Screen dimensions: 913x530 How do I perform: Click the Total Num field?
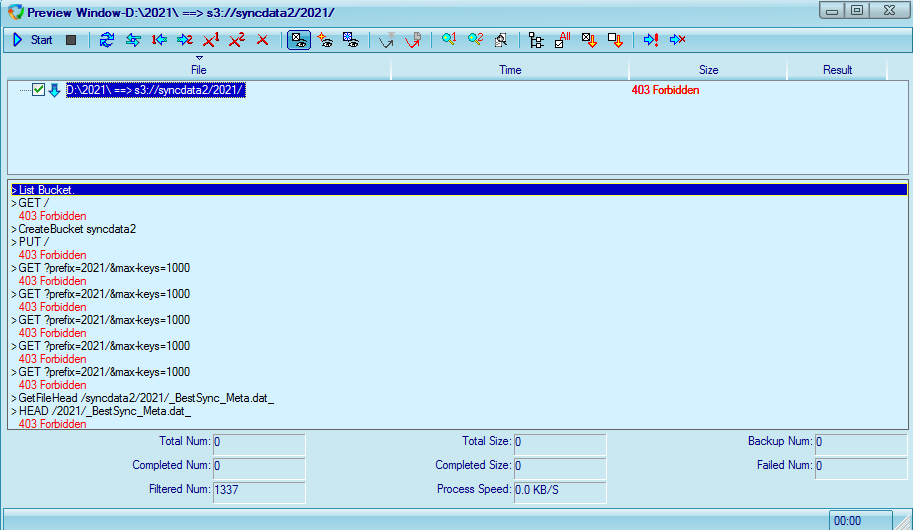point(259,444)
